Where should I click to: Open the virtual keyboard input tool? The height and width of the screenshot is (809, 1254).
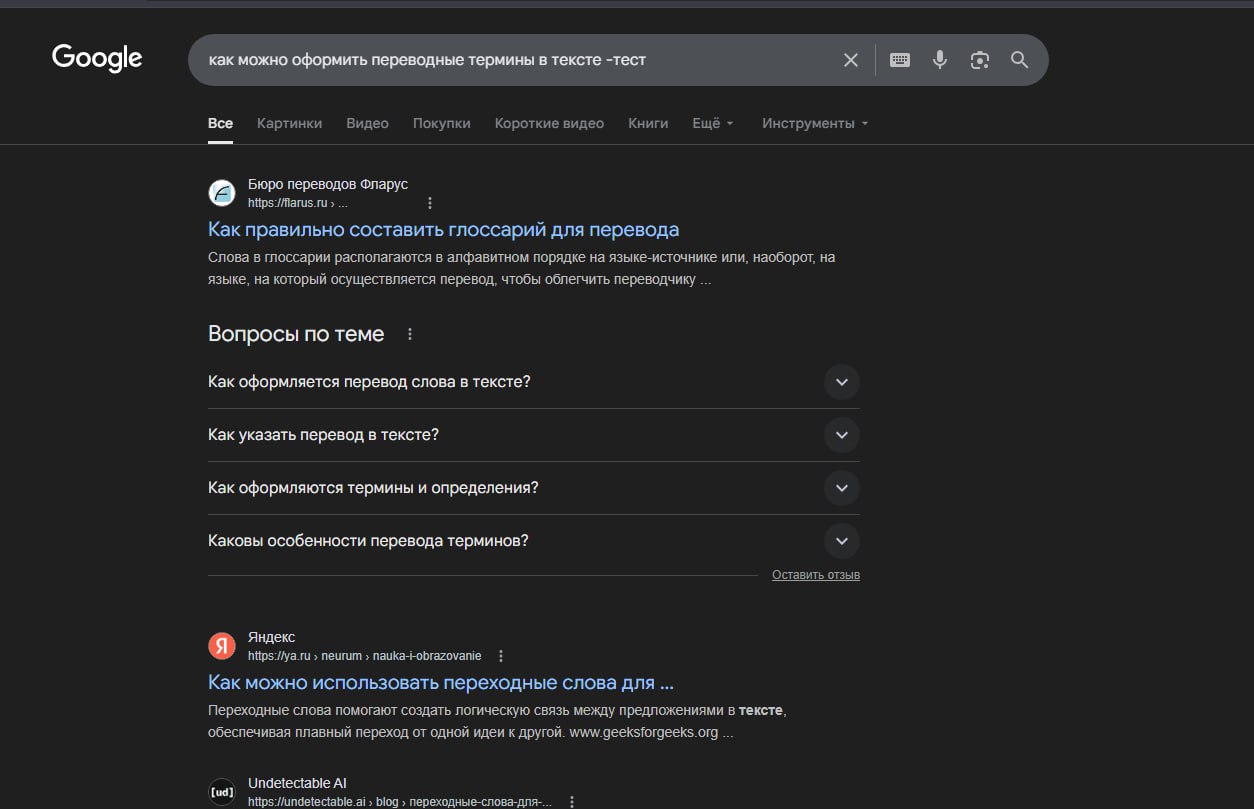900,60
